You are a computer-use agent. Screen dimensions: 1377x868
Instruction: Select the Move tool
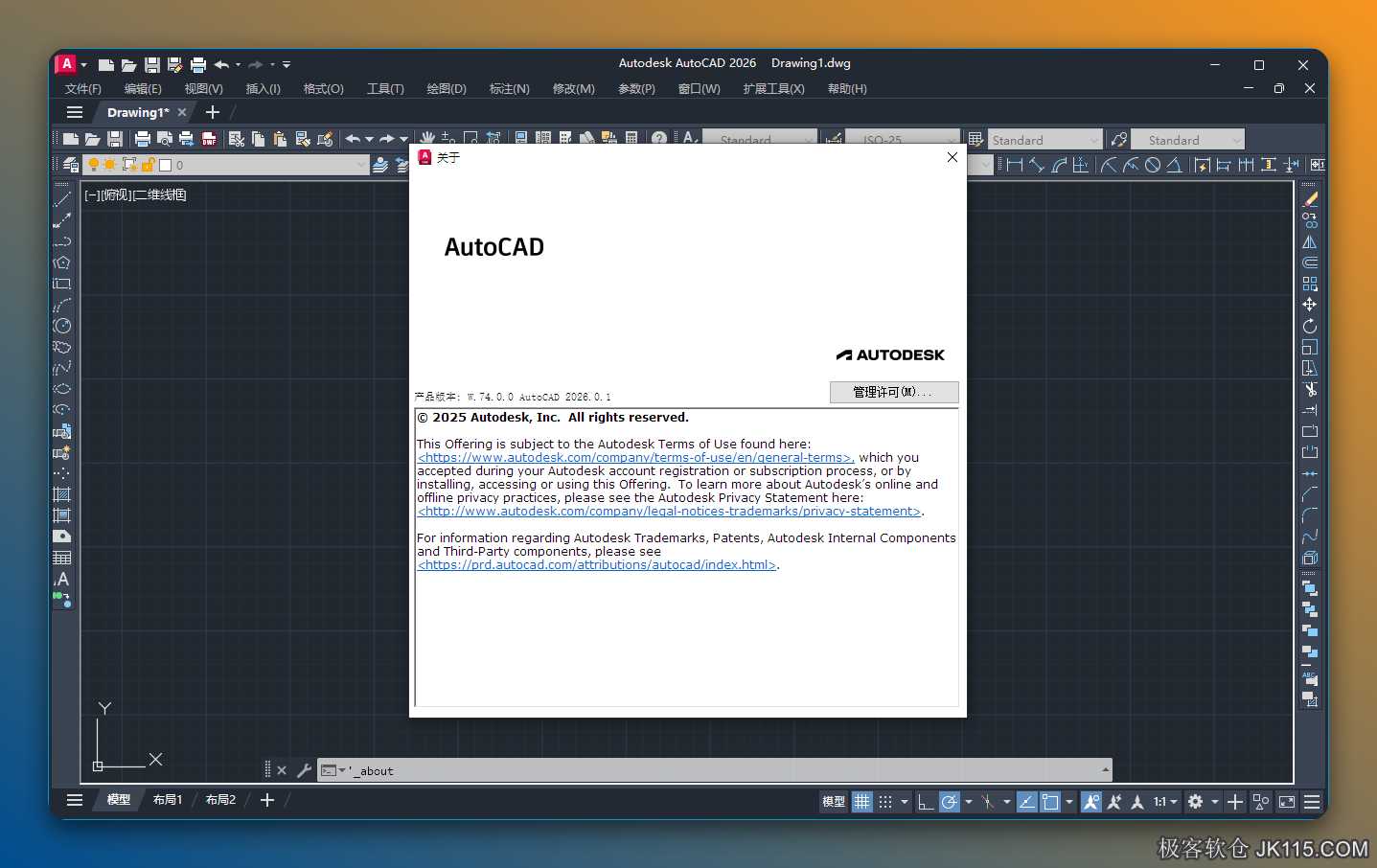pos(1310,305)
